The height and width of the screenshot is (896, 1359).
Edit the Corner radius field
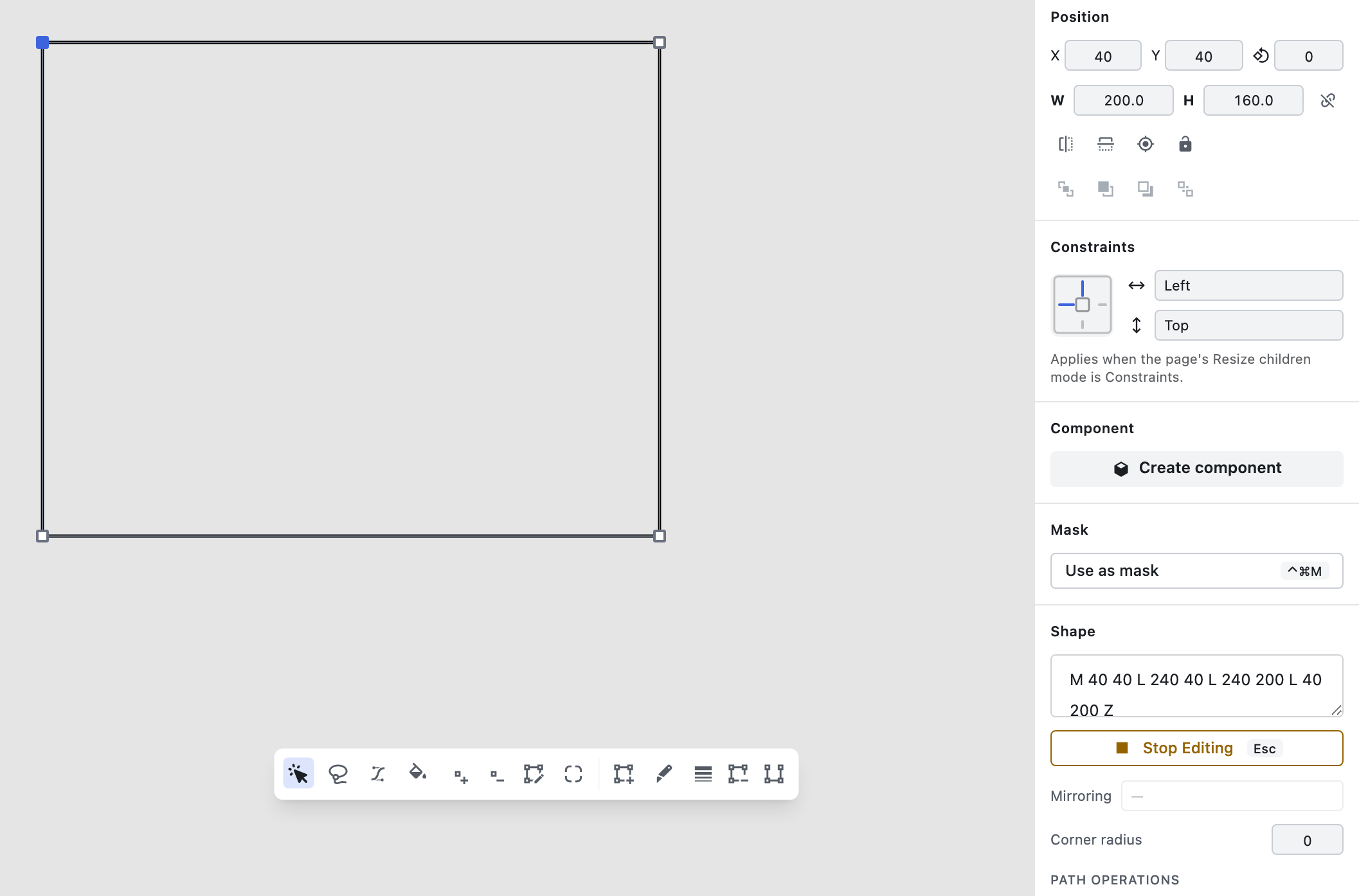[x=1307, y=839]
